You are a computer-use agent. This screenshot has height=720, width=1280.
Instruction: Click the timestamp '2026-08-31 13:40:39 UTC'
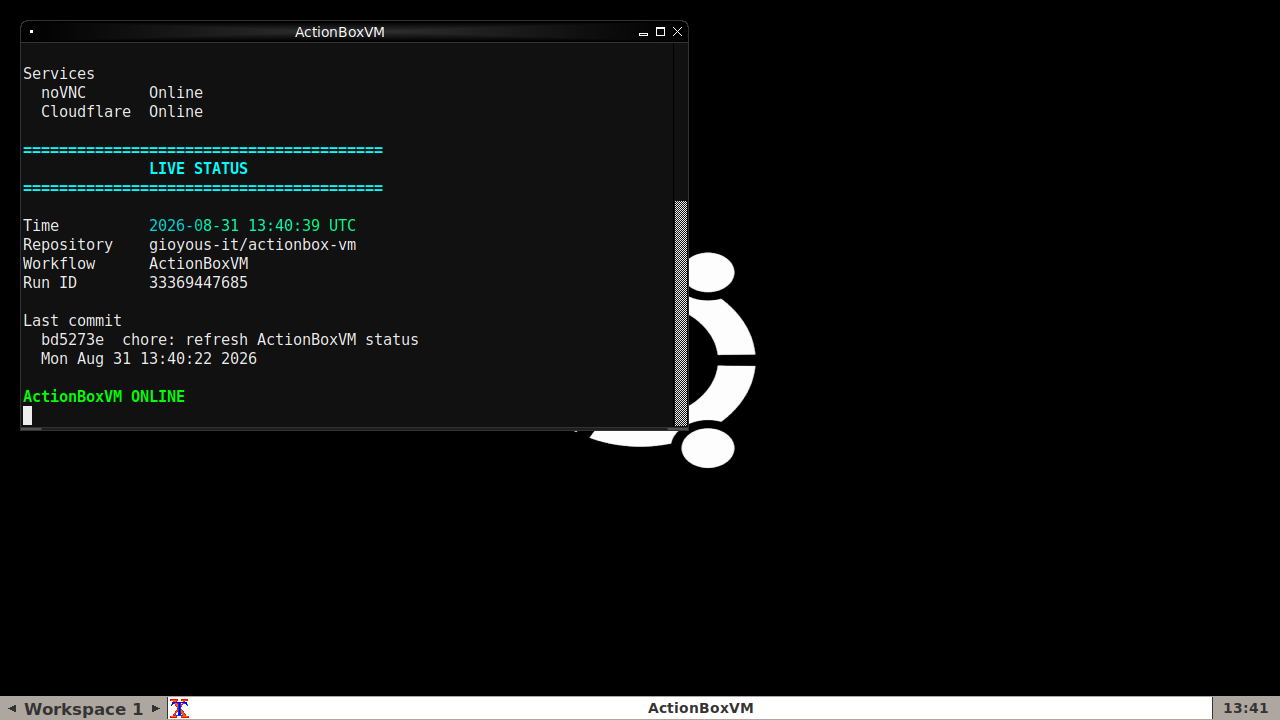(x=252, y=226)
